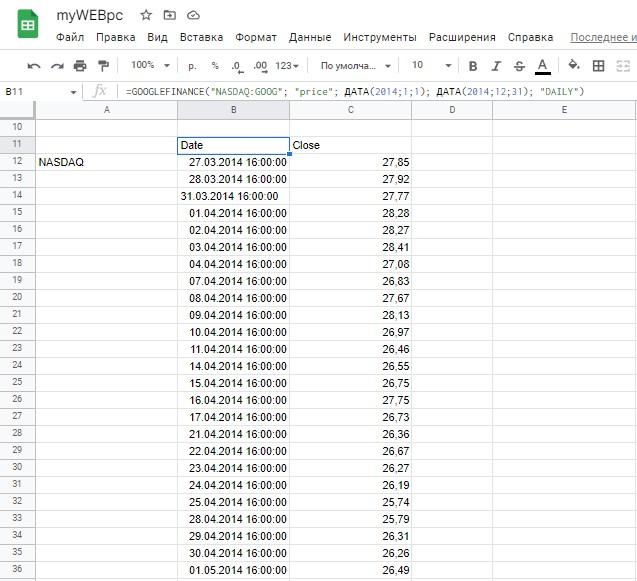Select row 25 header
The image size is (637, 581).
(x=17, y=382)
